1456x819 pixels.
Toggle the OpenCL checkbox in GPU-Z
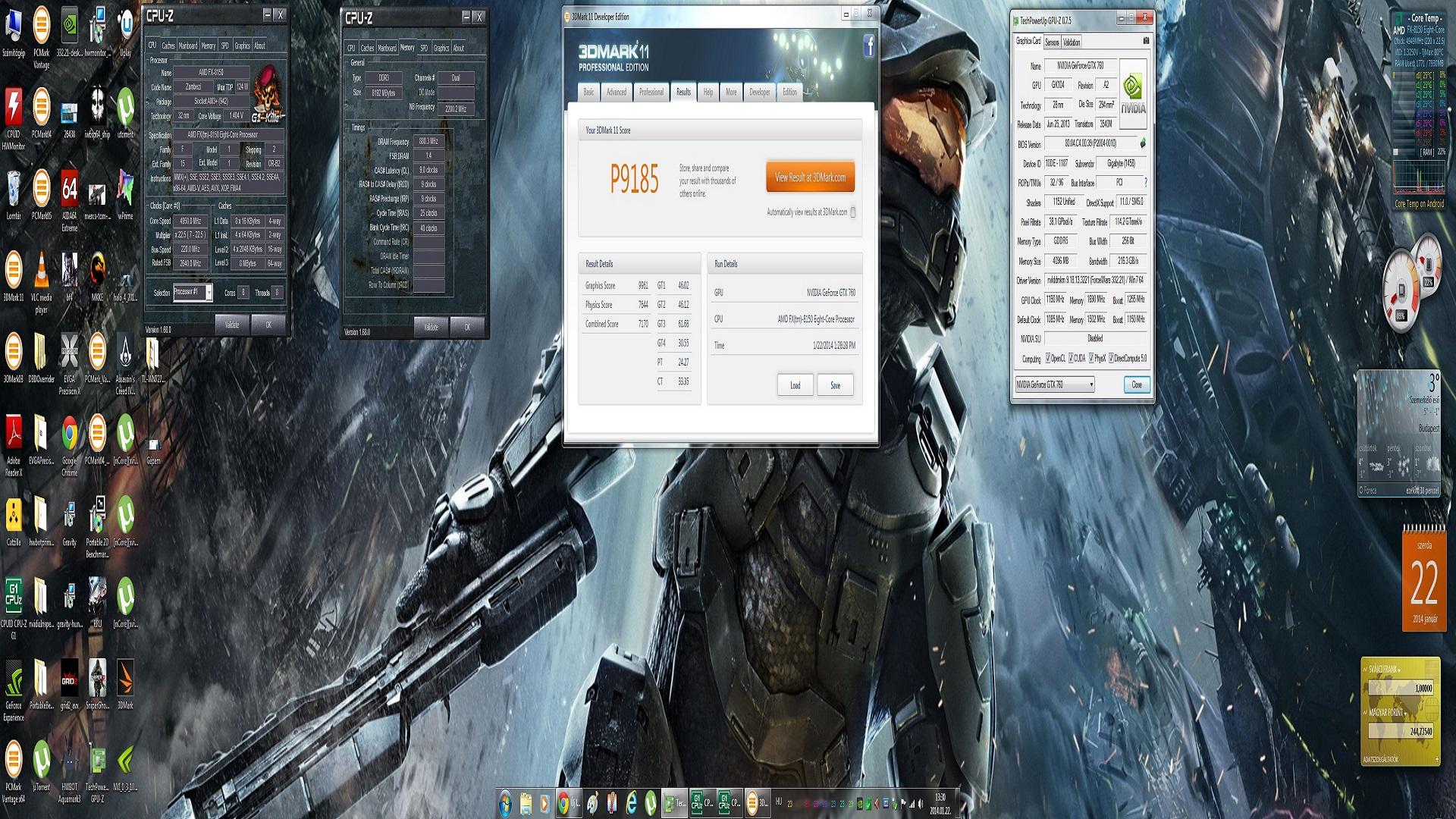click(1048, 358)
